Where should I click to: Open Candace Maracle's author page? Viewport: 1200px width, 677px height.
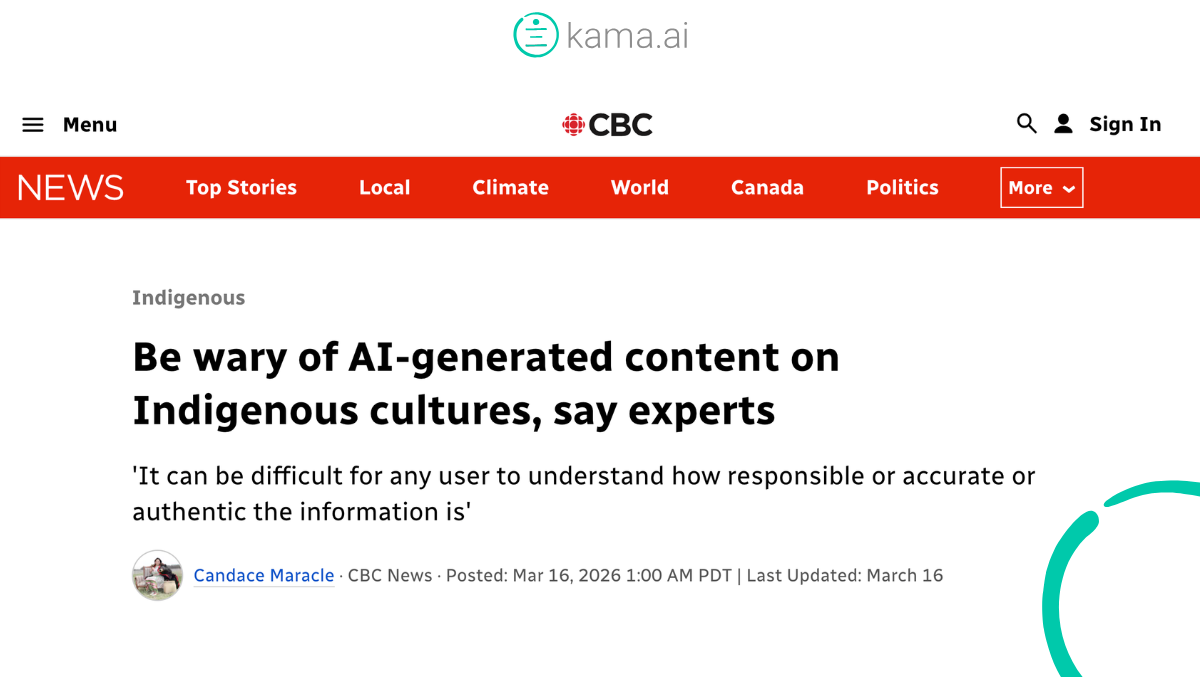point(263,575)
